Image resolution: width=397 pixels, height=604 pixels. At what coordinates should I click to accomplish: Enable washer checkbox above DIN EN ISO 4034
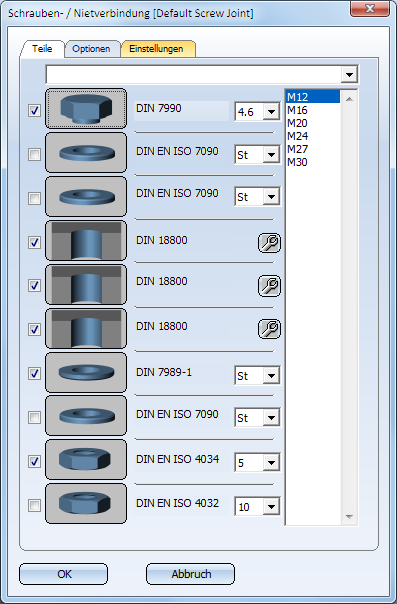34,417
